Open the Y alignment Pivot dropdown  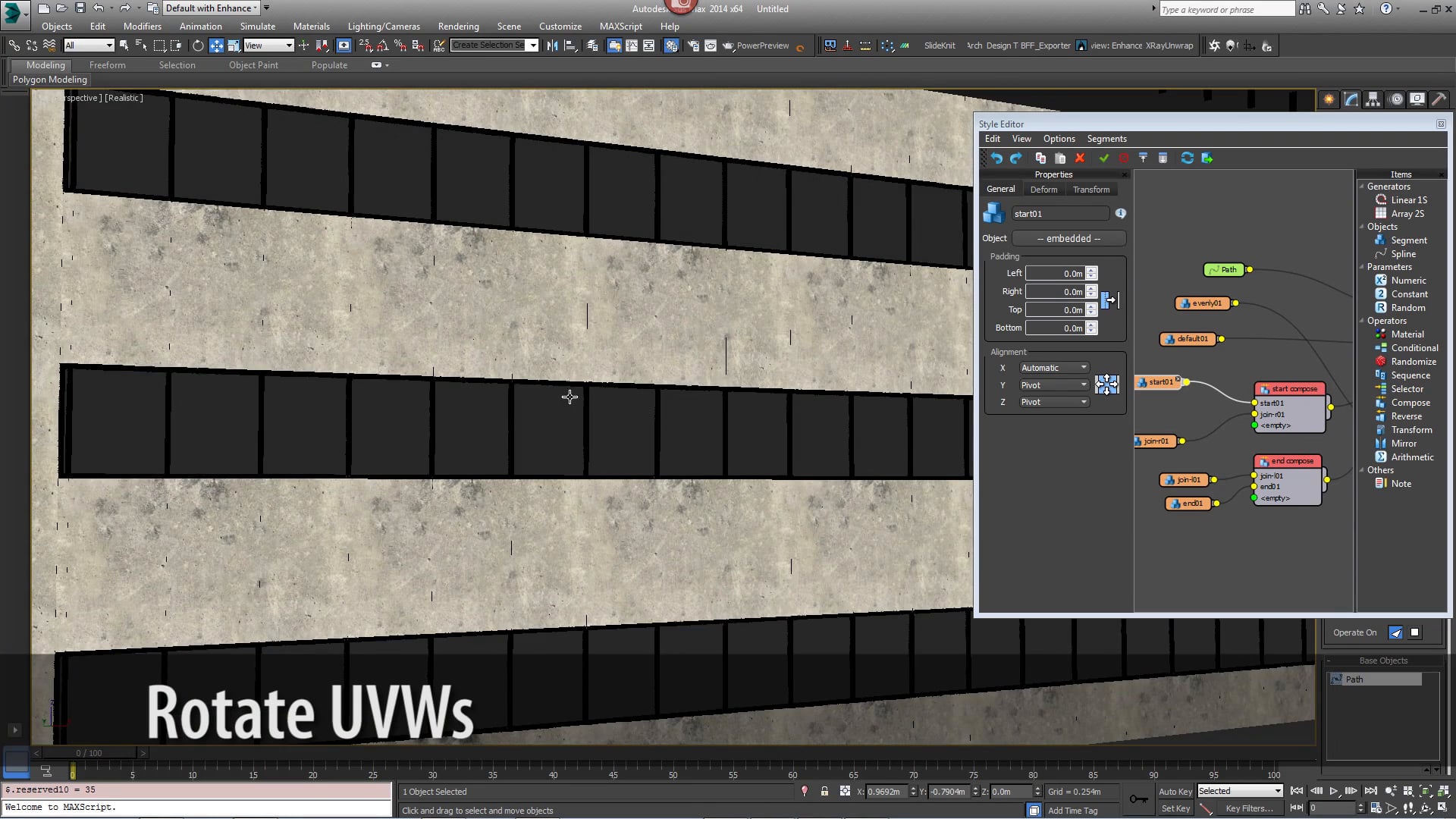(1053, 385)
